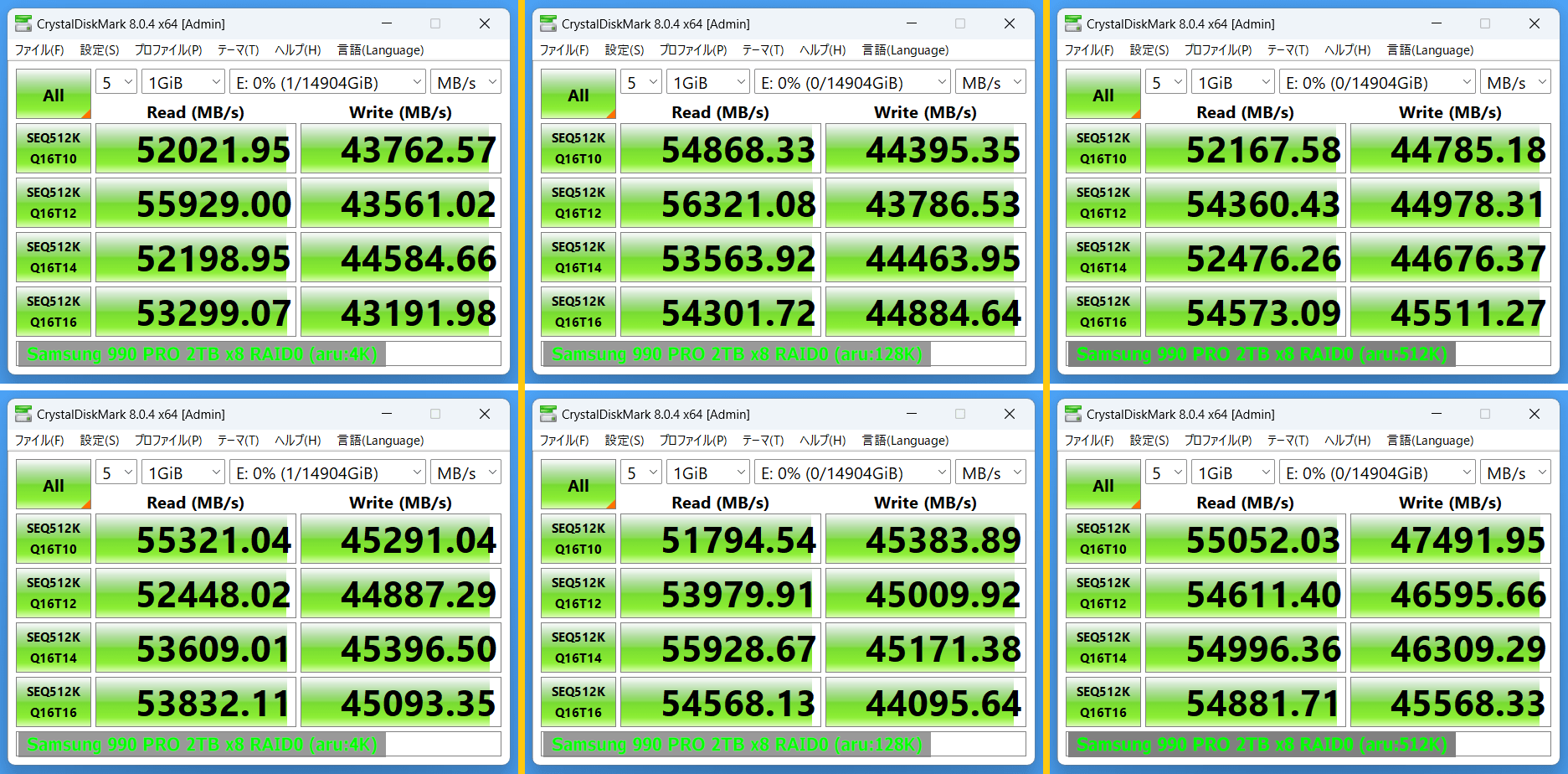
Task: Click CrystalDiskMark title icon in bottom aru:128K window
Action: pyautogui.click(x=548, y=414)
